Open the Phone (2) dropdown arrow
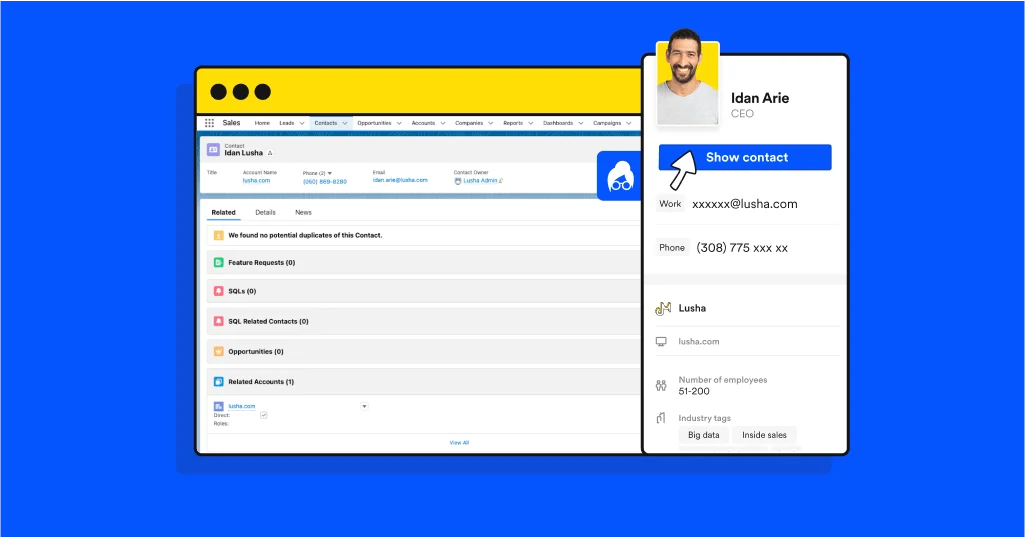 coord(329,173)
